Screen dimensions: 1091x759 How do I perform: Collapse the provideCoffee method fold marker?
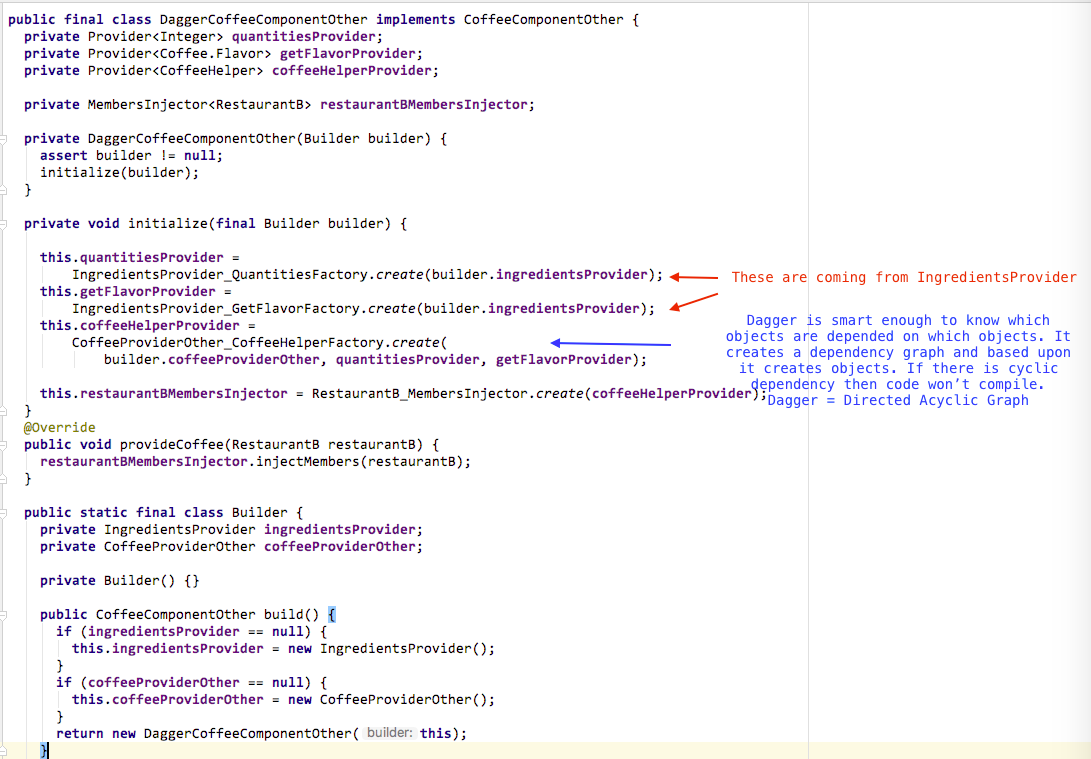pyautogui.click(x=5, y=444)
